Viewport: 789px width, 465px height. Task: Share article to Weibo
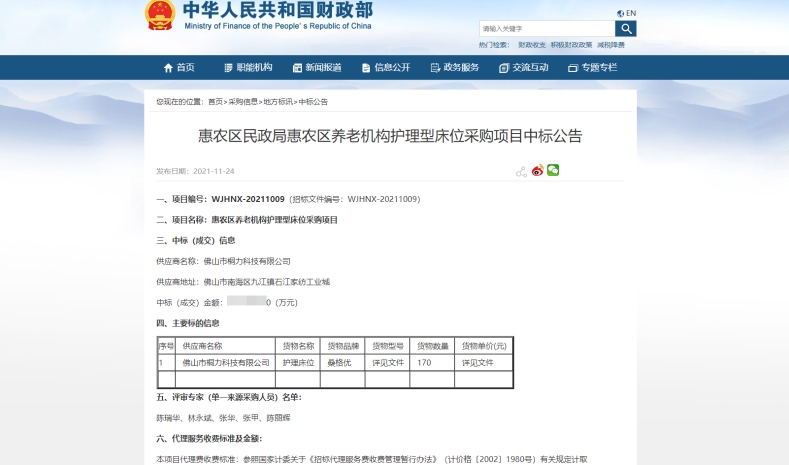point(537,171)
